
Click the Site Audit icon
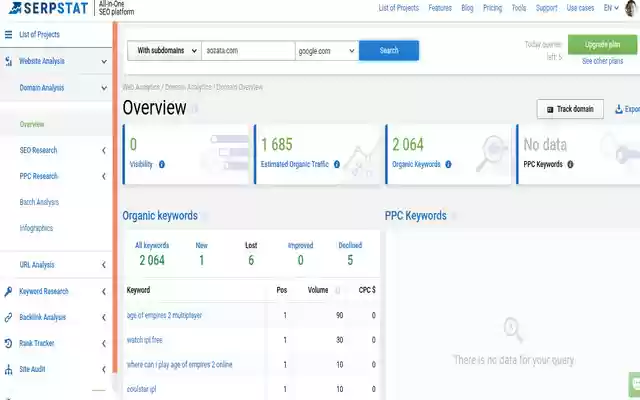pos(8,369)
